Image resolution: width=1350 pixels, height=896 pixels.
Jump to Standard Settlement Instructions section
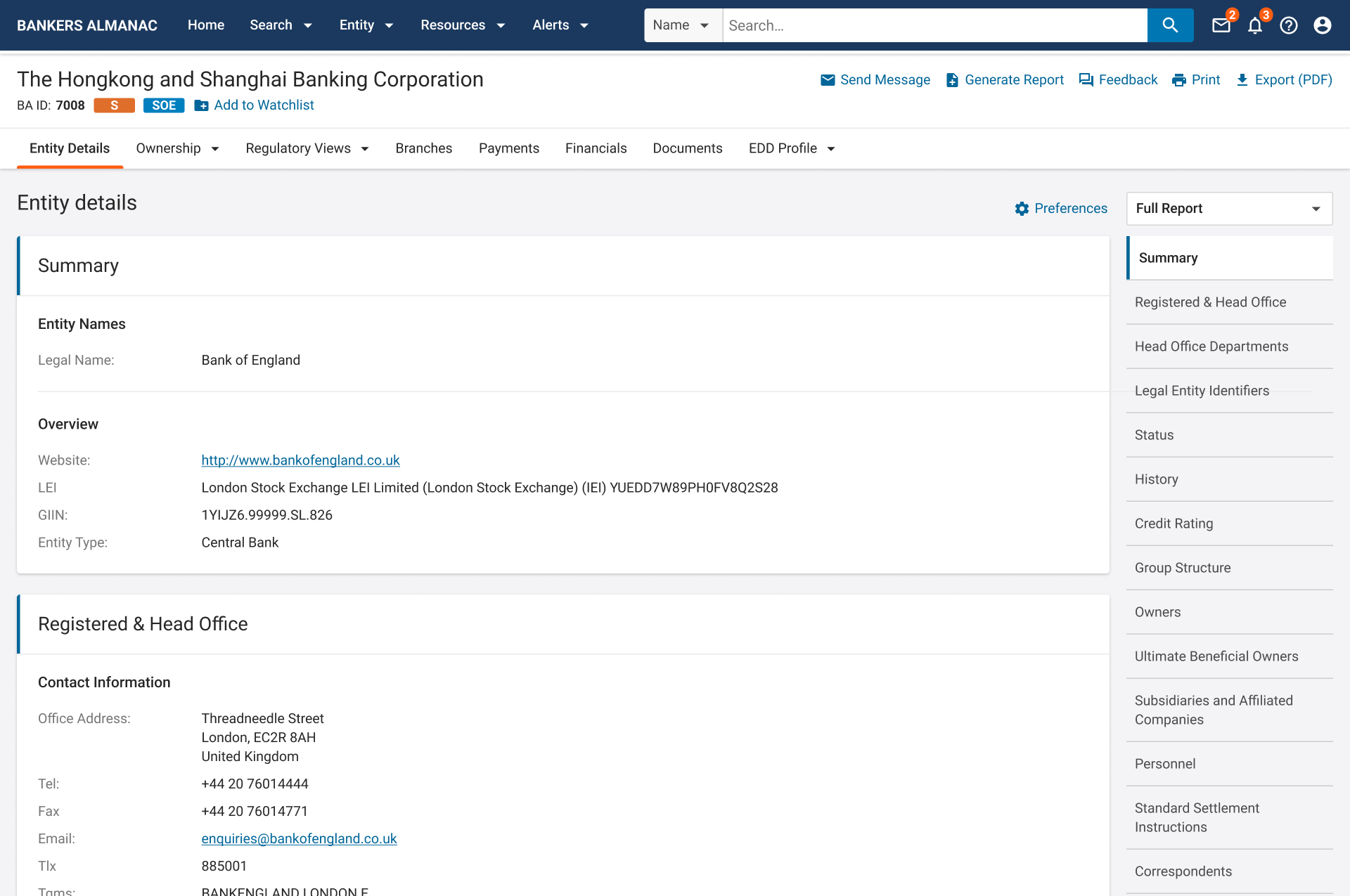click(1229, 817)
